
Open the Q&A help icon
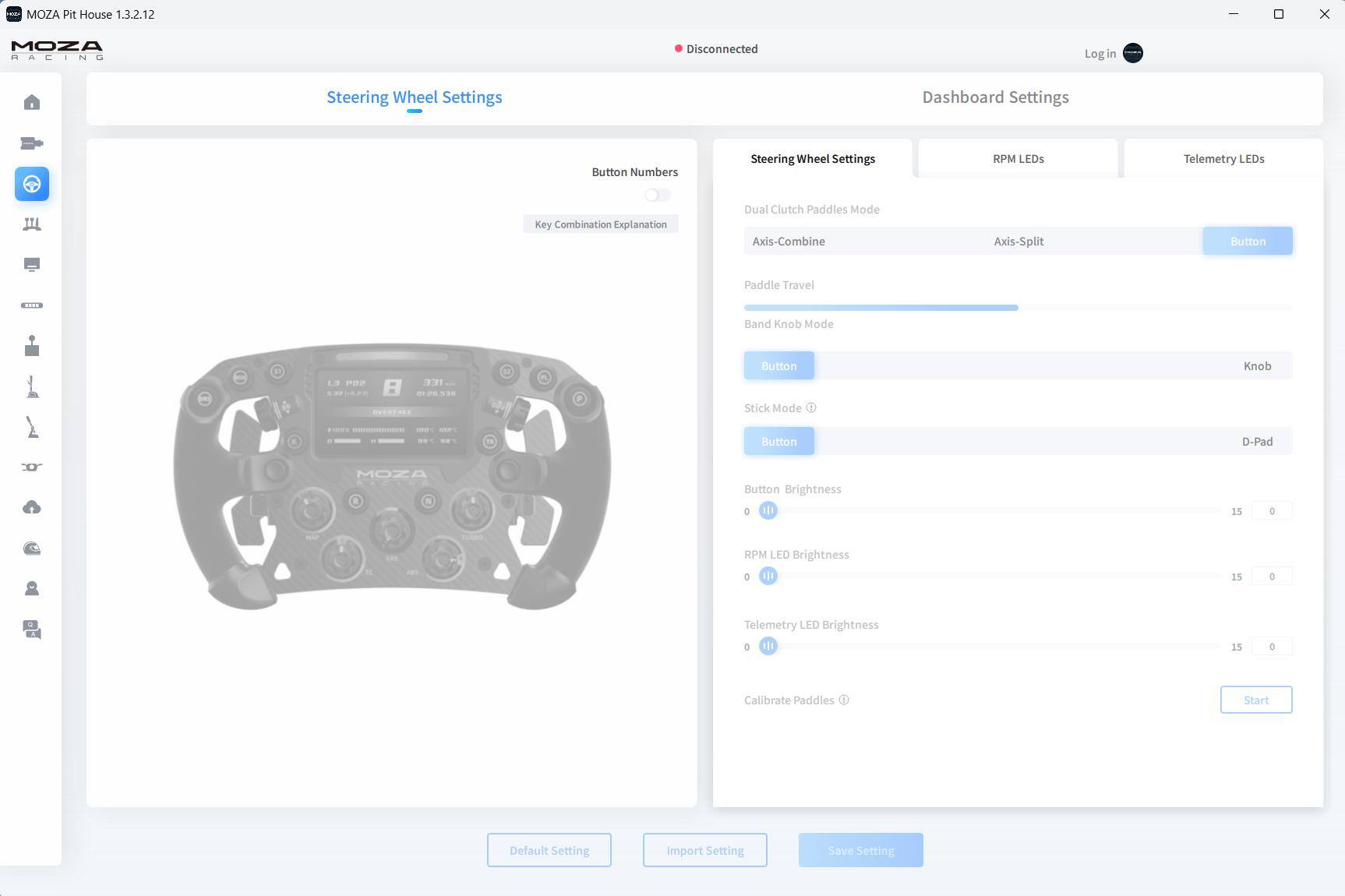tap(32, 630)
